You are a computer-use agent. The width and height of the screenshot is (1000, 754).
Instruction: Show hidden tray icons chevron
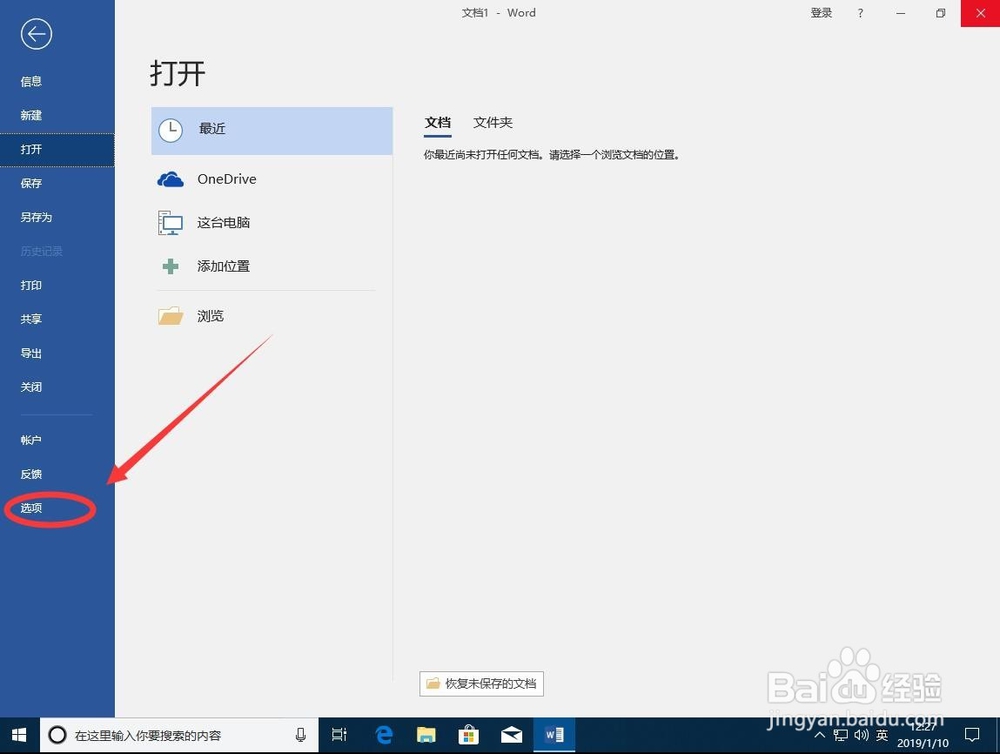pos(820,736)
